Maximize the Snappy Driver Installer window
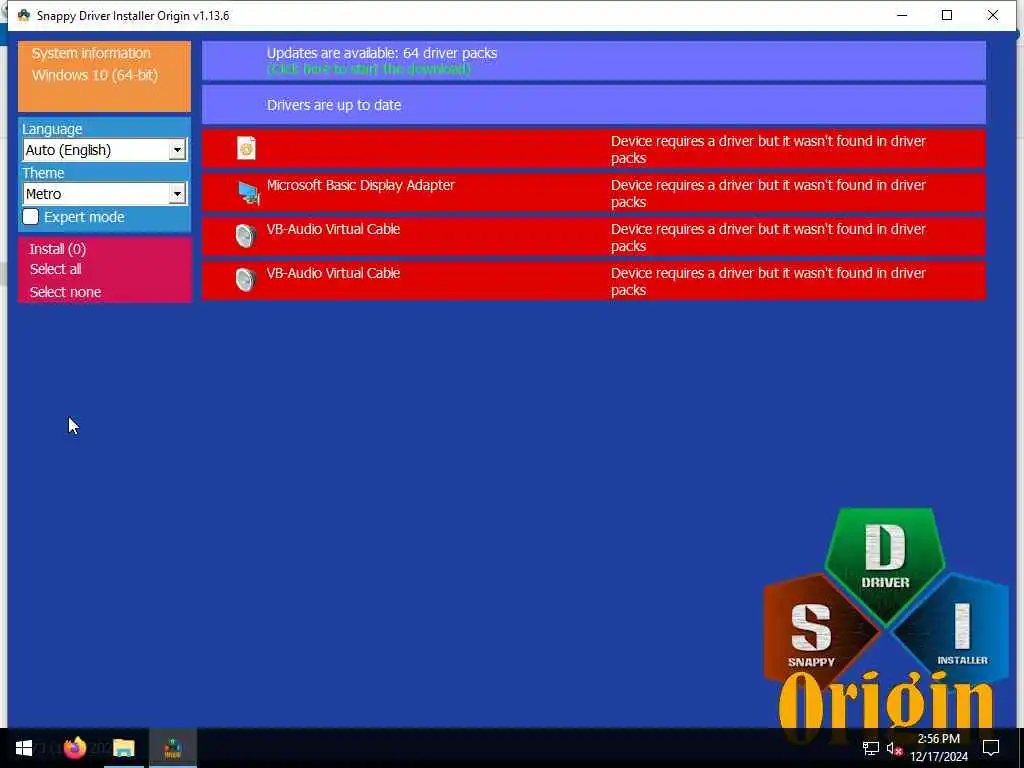This screenshot has height=768, width=1024. click(x=947, y=15)
